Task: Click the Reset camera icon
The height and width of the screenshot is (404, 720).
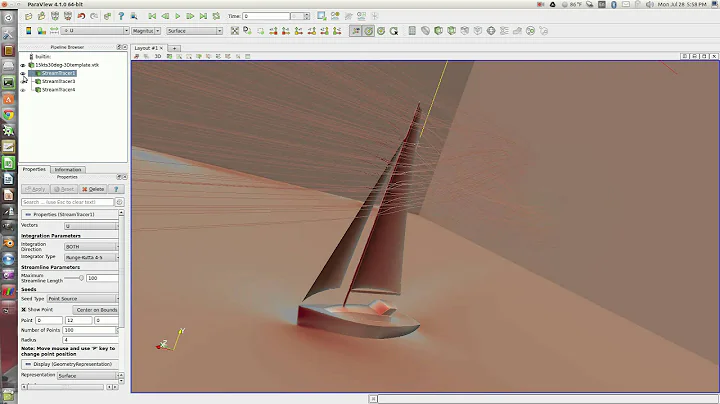Action: point(235,31)
